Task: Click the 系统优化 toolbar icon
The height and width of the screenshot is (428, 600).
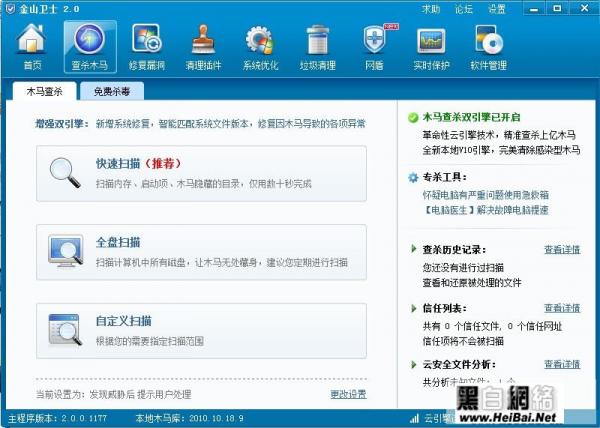Action: click(x=260, y=44)
